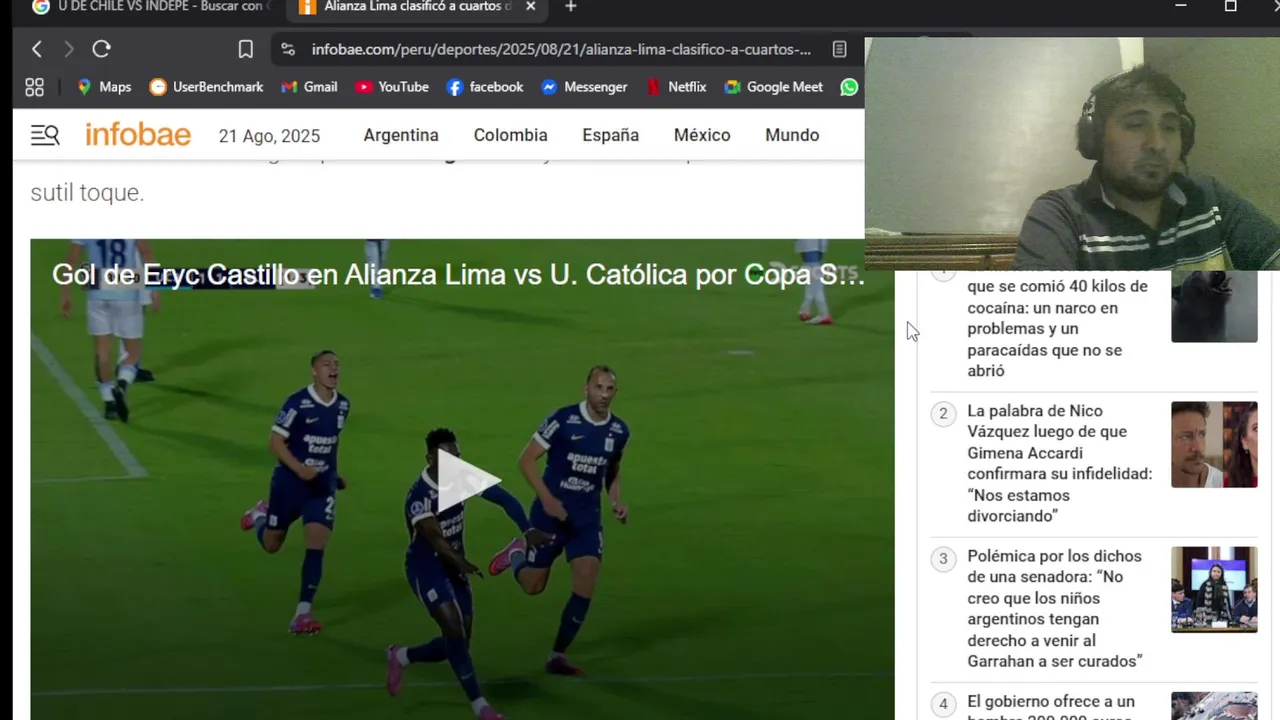Open the México section
Image resolution: width=1280 pixels, height=720 pixels.
pos(702,135)
